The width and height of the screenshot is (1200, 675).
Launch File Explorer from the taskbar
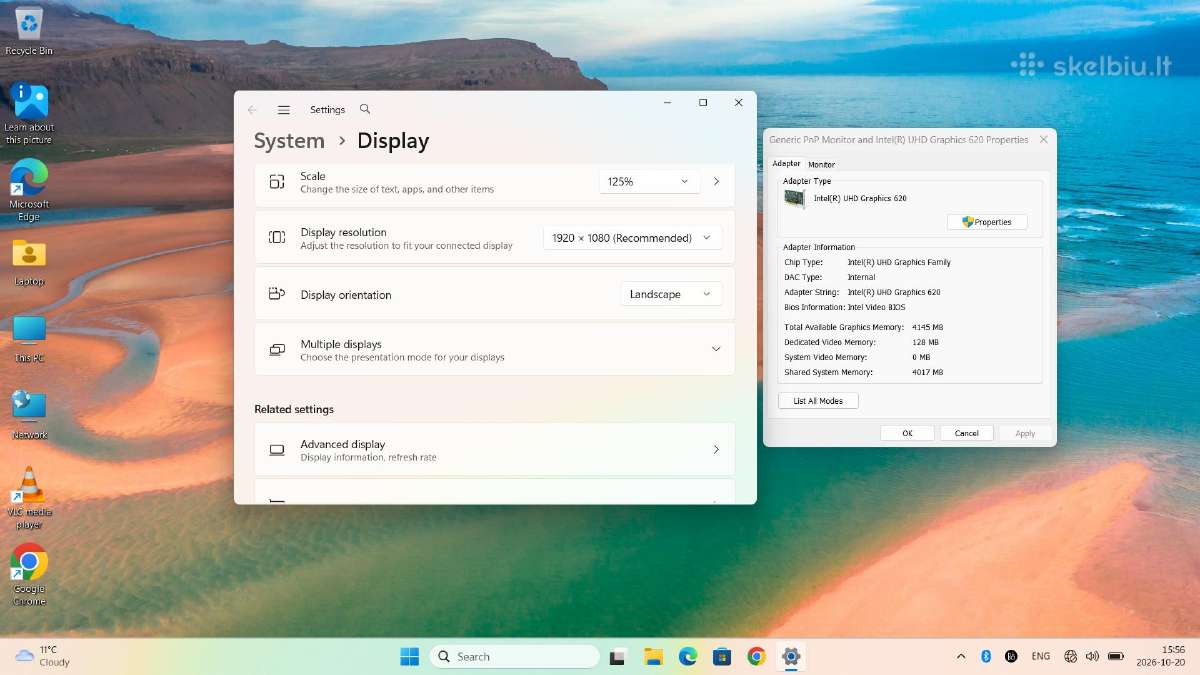pyautogui.click(x=653, y=657)
